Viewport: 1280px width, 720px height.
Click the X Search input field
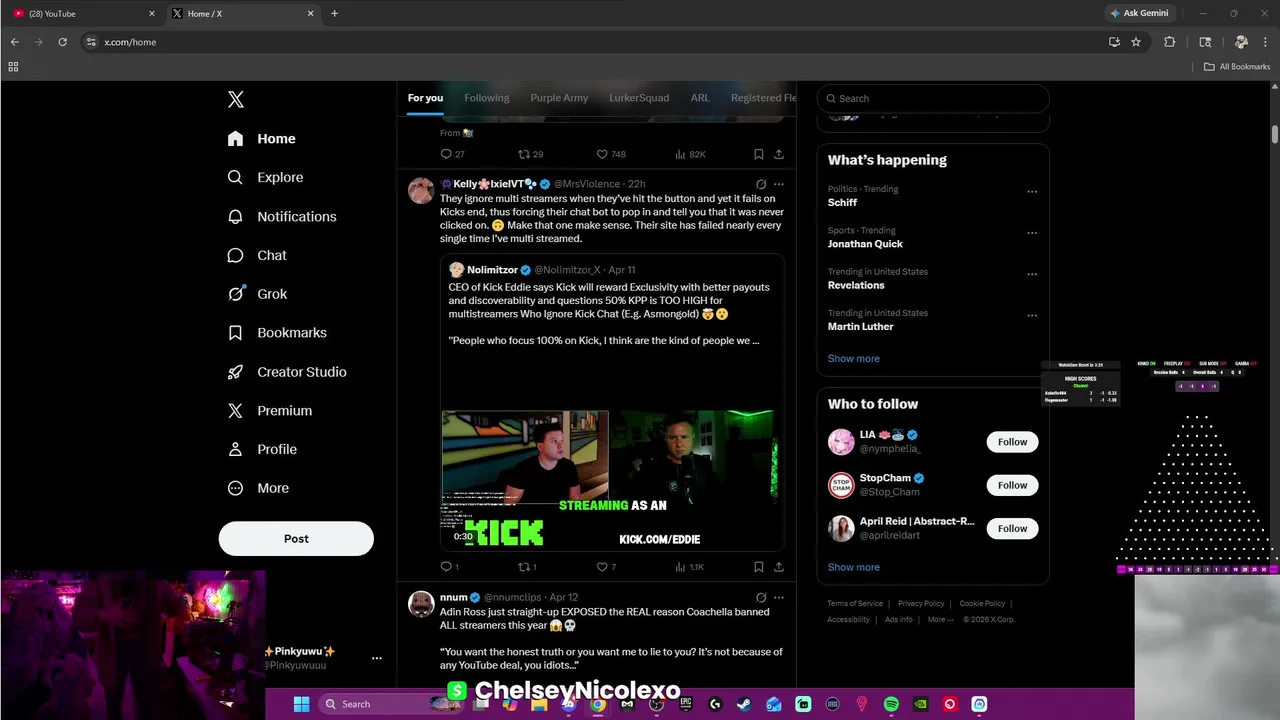[933, 98]
